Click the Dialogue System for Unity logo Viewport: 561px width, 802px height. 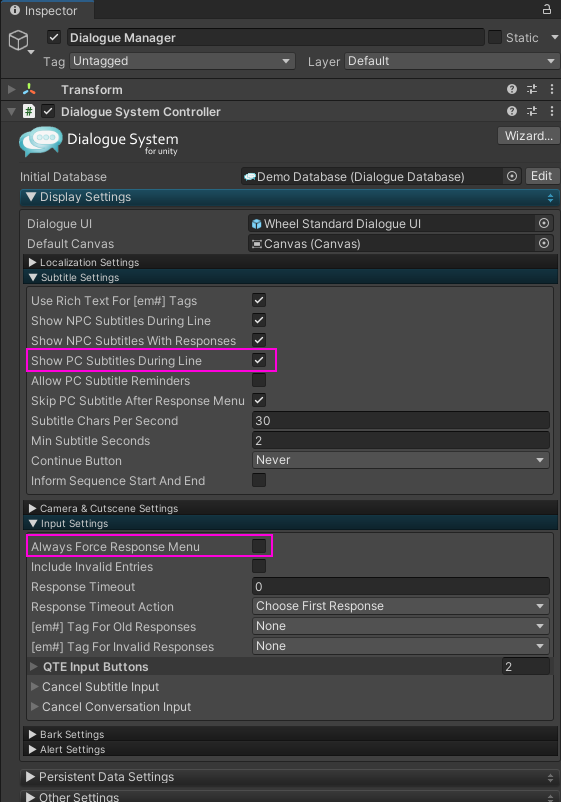tap(99, 142)
